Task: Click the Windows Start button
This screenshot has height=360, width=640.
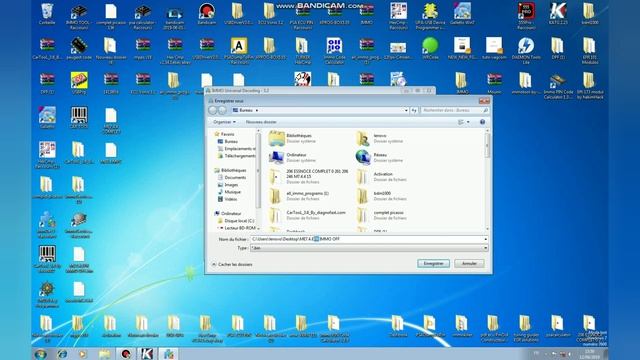Action: pos(40,354)
